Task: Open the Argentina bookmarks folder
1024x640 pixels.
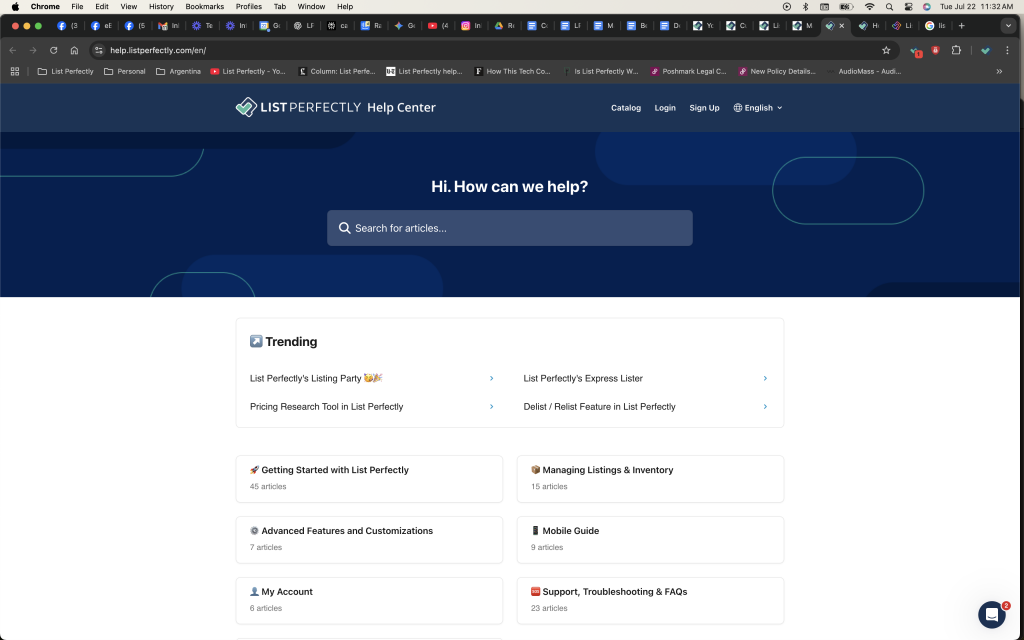Action: pyautogui.click(x=178, y=71)
